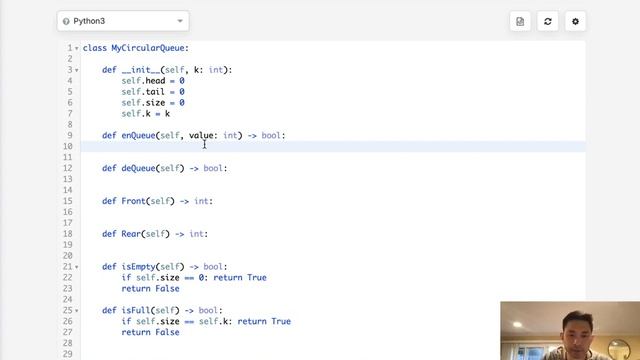Collapse the isEmpty fold arrow on line 21
Screen dimensions: 640x360
coord(76,267)
